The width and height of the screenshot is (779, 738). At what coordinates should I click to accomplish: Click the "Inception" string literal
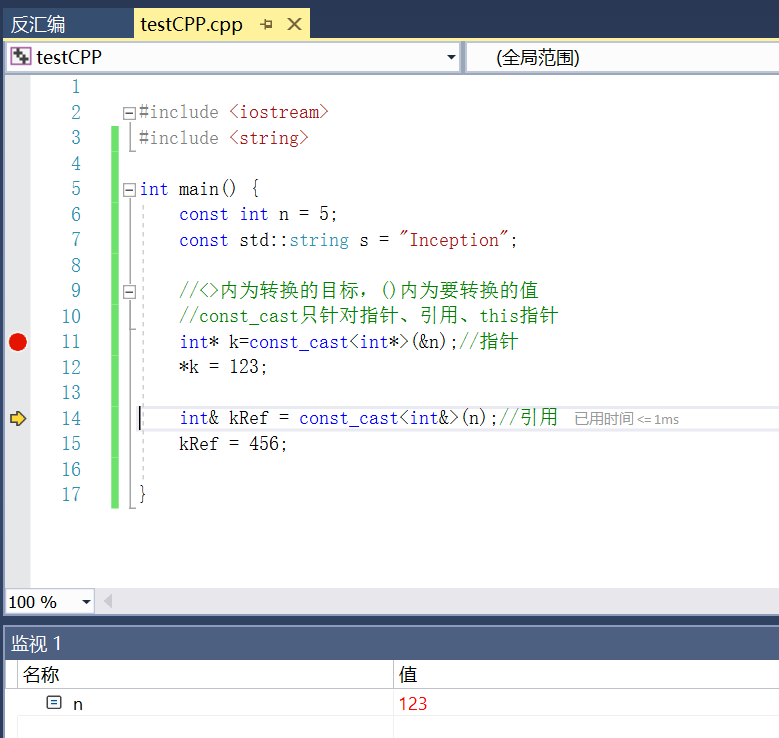(x=454, y=240)
